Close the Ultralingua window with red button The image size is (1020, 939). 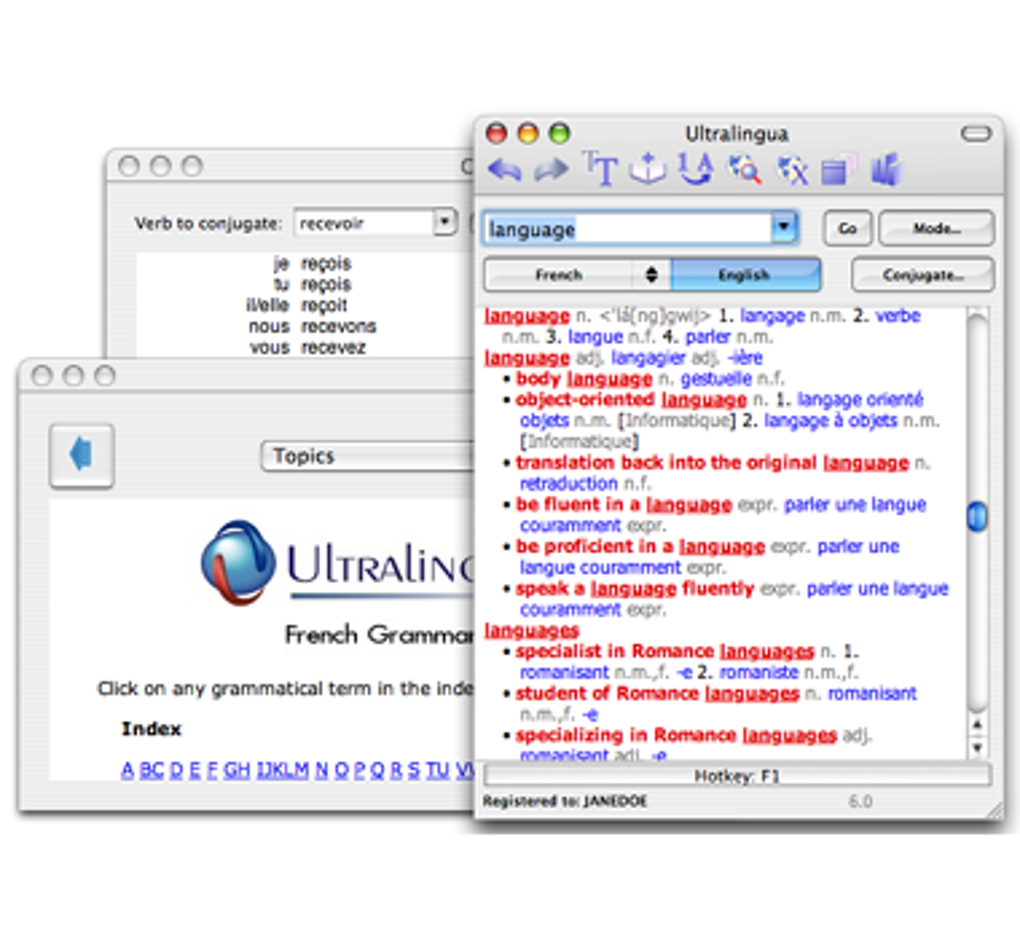(496, 133)
